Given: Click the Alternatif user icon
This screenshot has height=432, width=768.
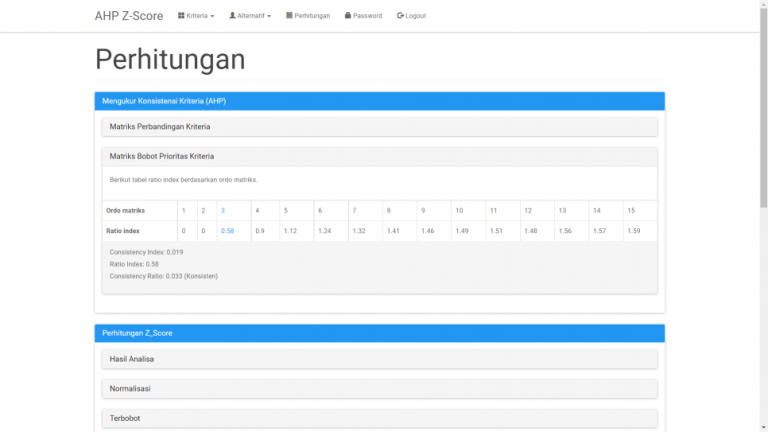Looking at the screenshot, I should point(232,16).
